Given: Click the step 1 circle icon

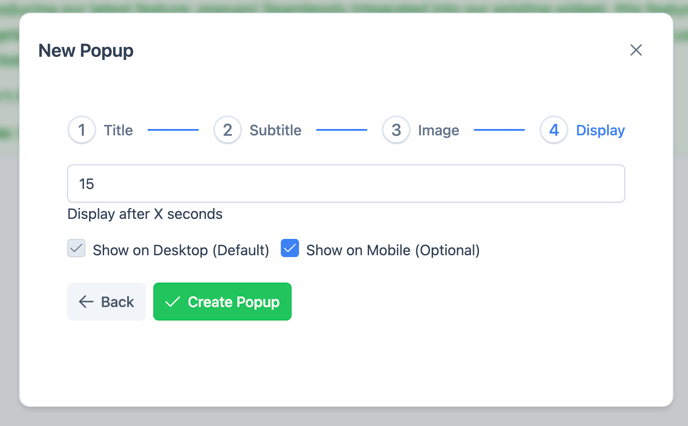Looking at the screenshot, I should 82,130.
